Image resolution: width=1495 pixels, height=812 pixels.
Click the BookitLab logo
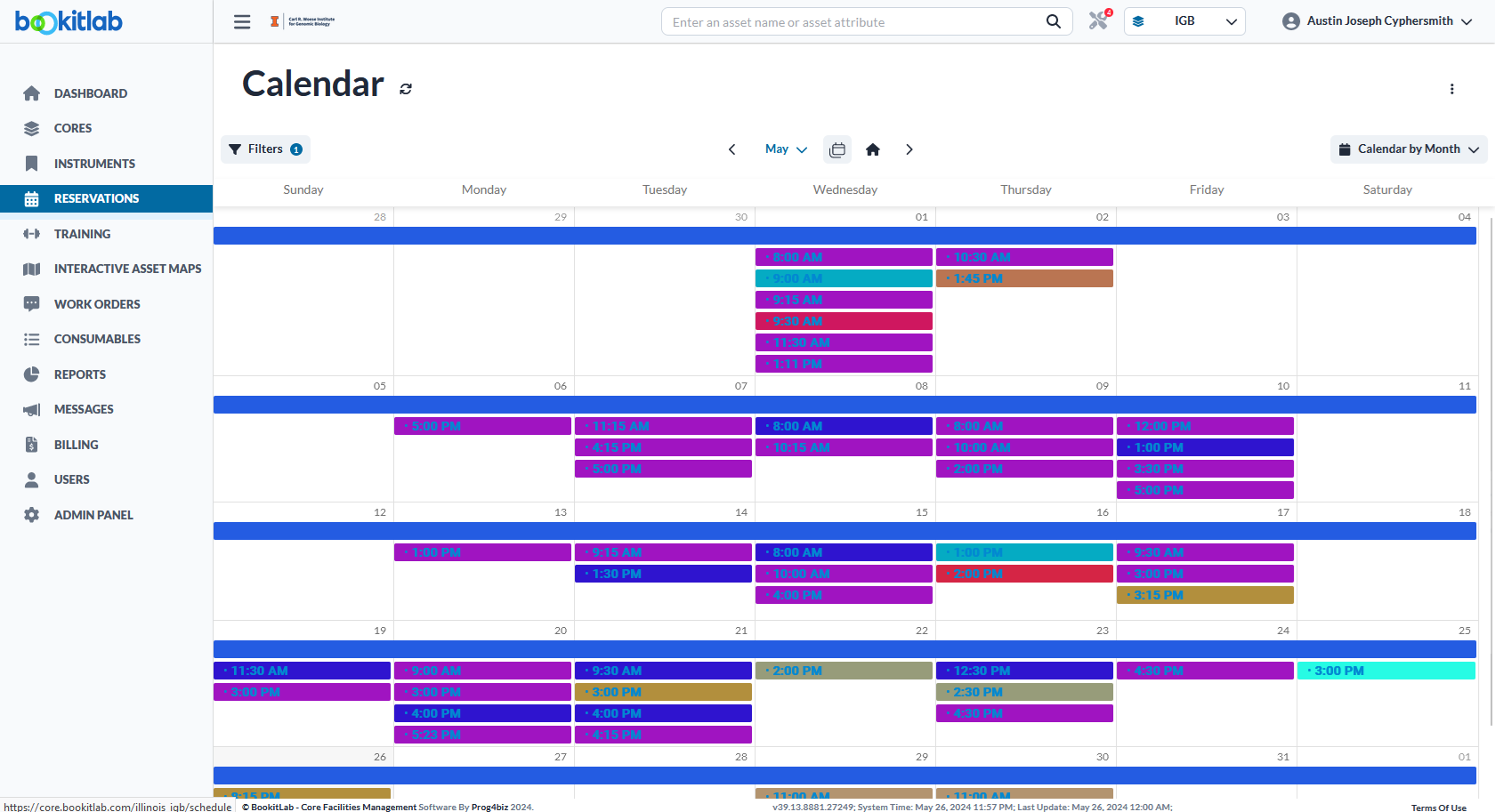(x=69, y=21)
